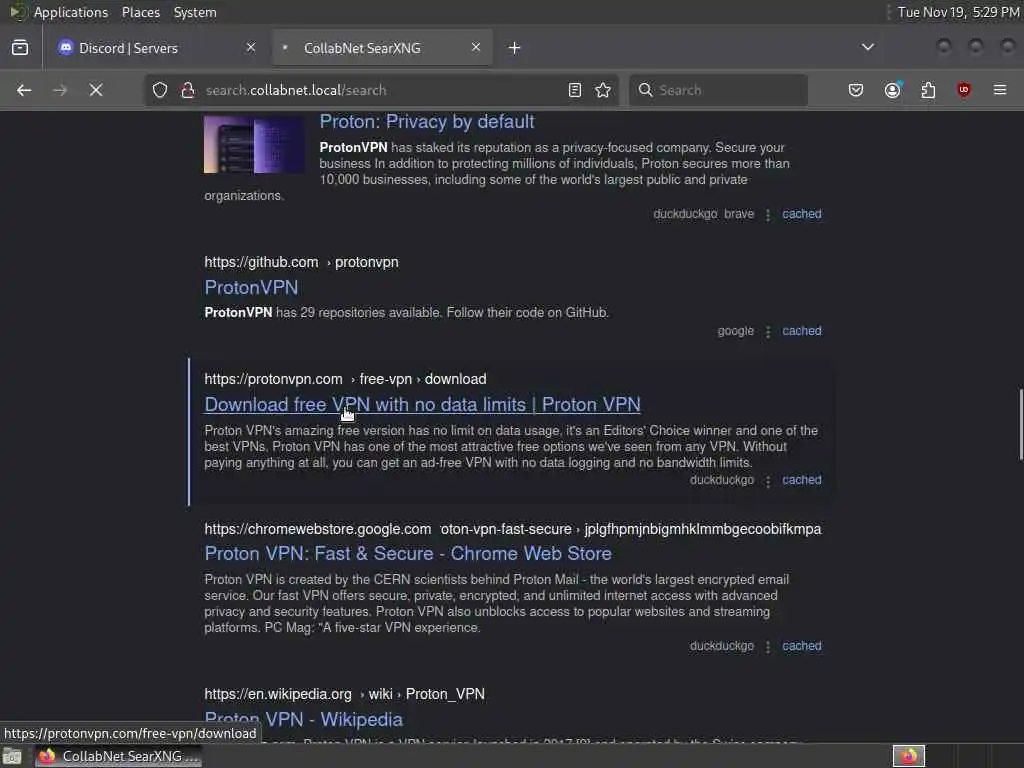
Task: Open Firefox View tab icon
Action: pos(20,48)
